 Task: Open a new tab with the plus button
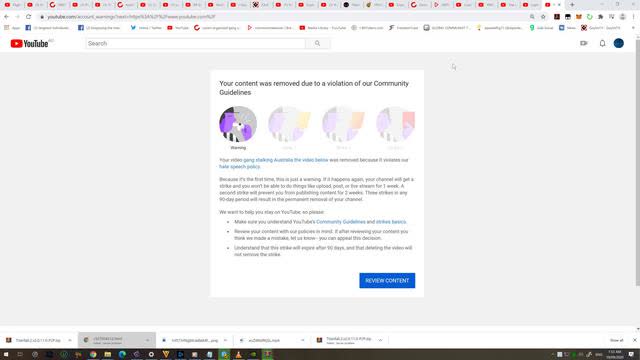click(x=572, y=5)
